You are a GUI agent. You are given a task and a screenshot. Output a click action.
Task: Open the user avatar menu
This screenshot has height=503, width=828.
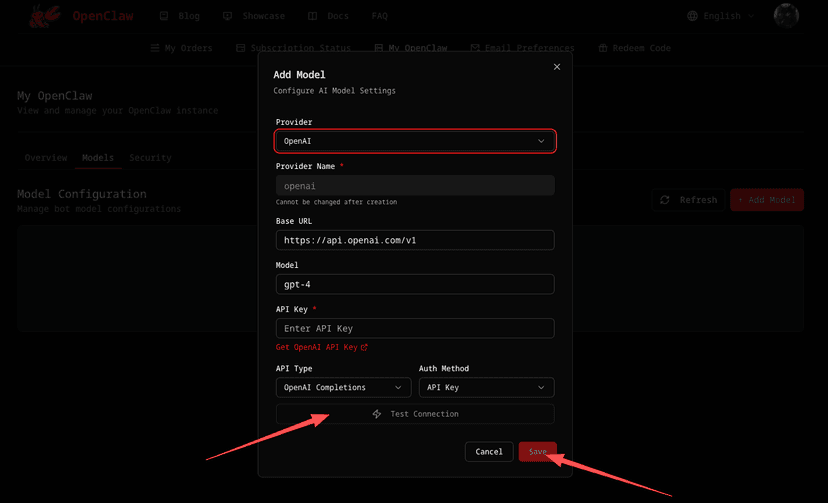click(x=786, y=16)
